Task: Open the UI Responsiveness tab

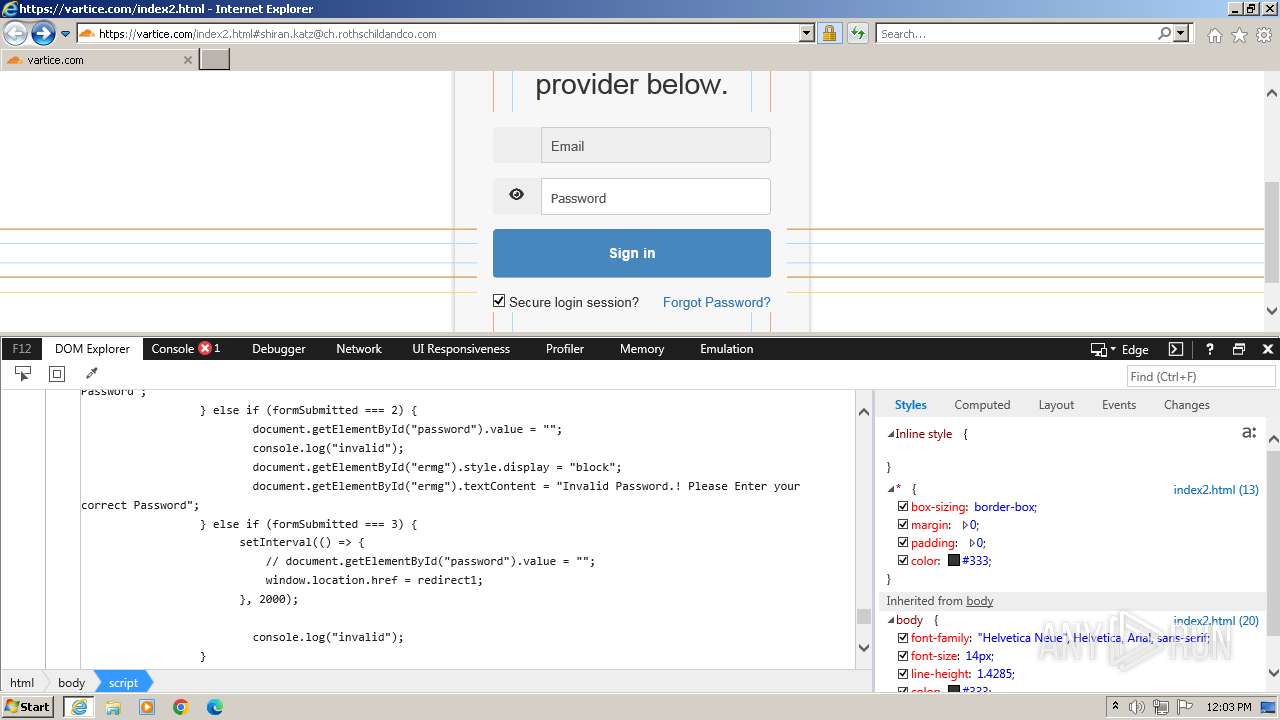Action: point(461,348)
